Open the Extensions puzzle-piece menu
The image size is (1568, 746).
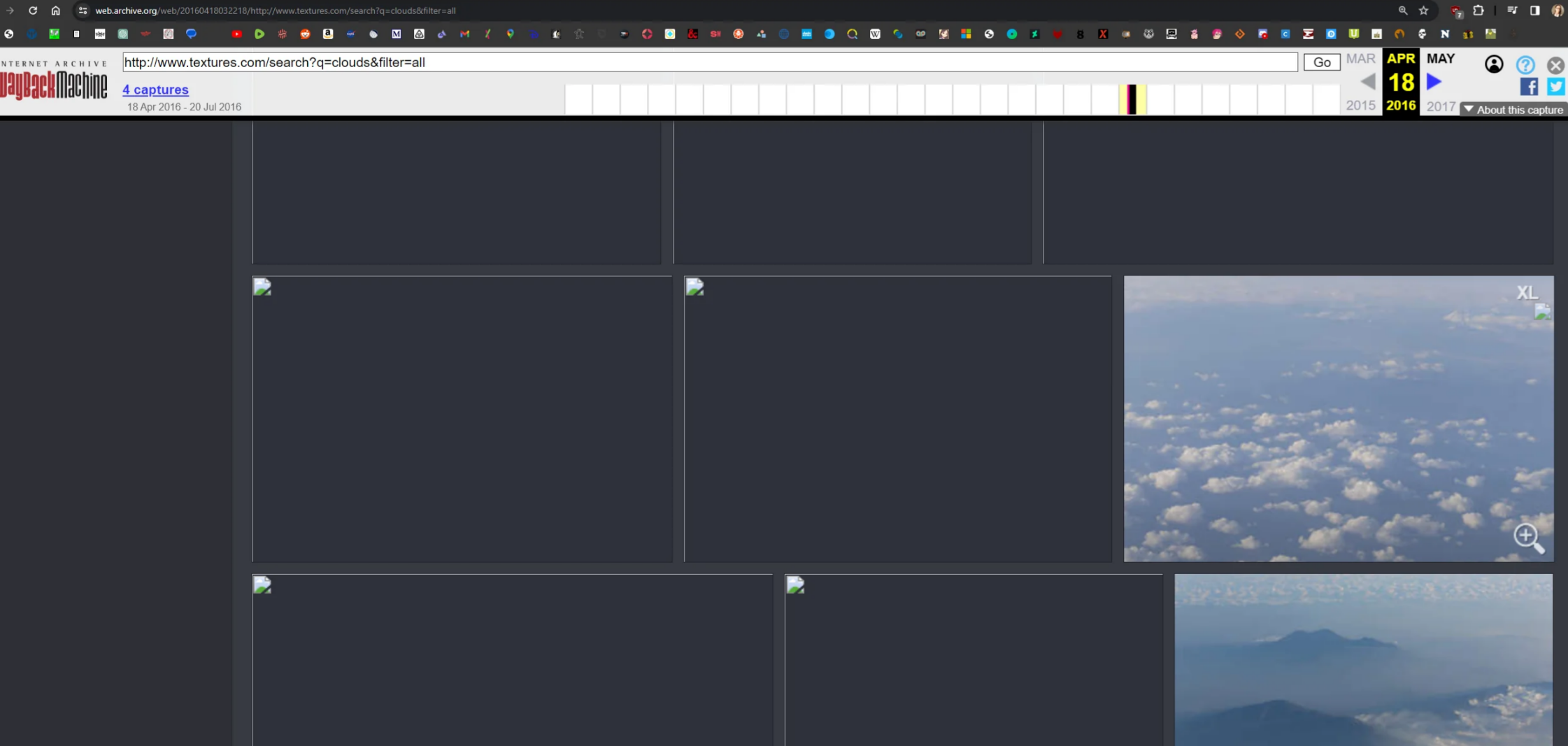[1478, 10]
